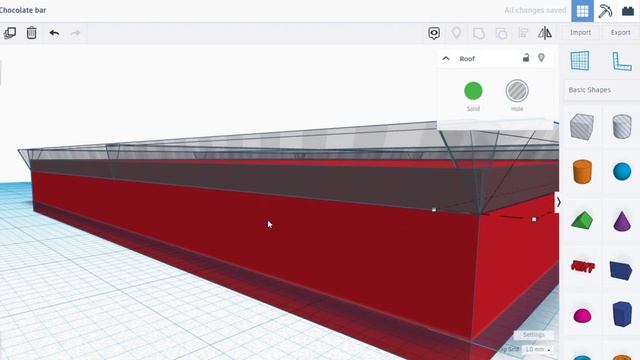Image resolution: width=640 pixels, height=360 pixels.
Task: Collapse the shapes panel with arrow
Action: coord(558,202)
